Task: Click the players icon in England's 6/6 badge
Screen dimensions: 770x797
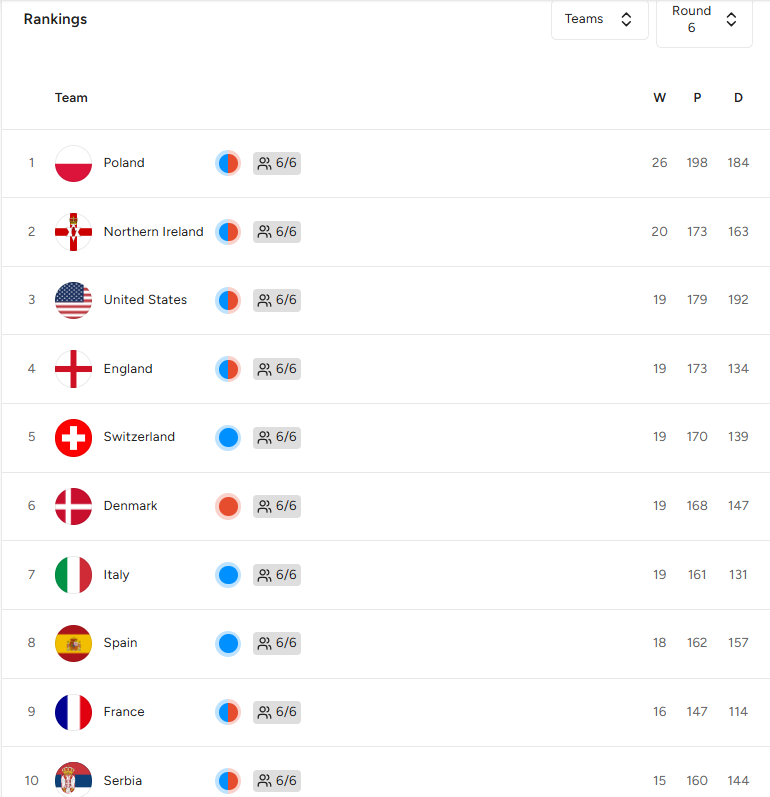Action: 264,369
